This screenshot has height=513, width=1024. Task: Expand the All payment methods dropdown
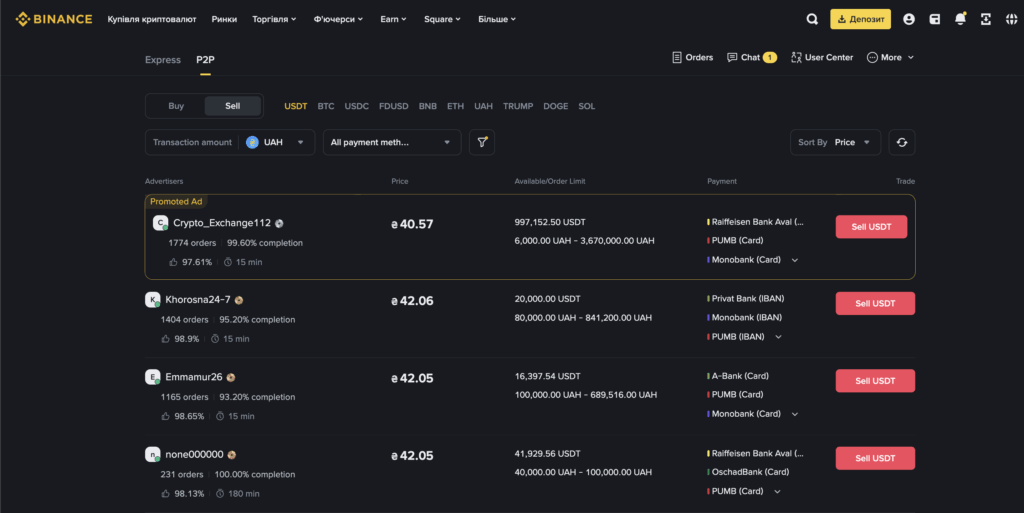click(391, 142)
